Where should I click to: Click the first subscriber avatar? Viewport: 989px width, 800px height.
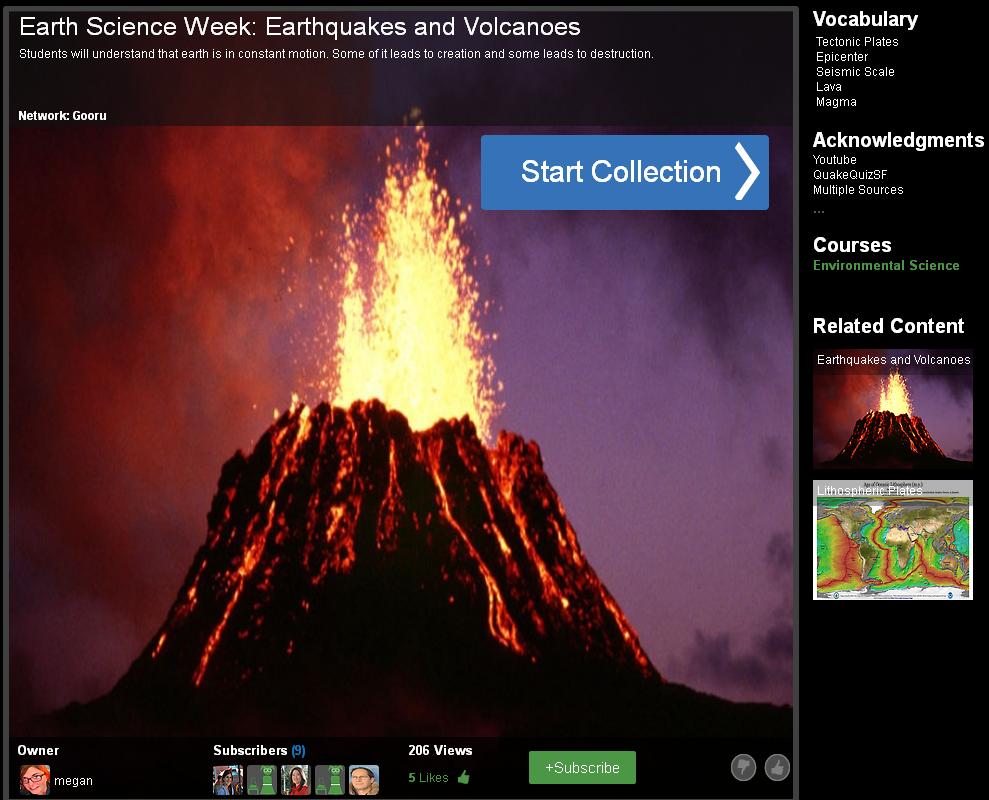click(228, 780)
